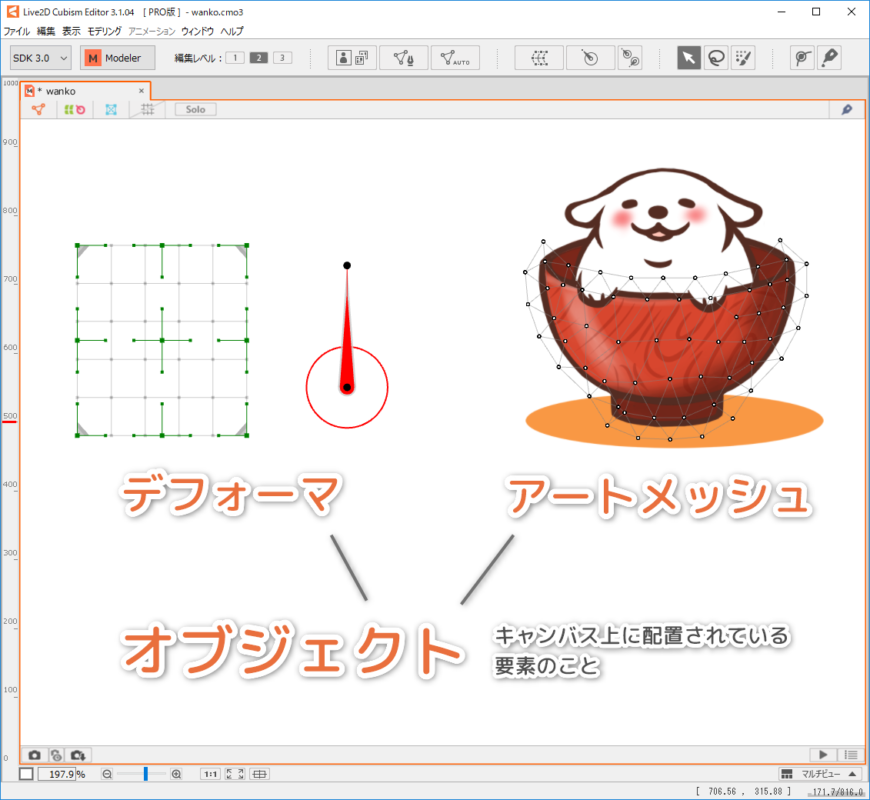Zoom out with the minus magnifier

[107, 774]
